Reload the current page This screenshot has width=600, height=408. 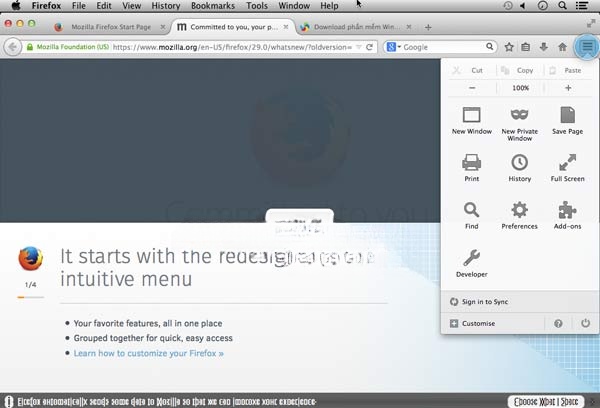369,47
